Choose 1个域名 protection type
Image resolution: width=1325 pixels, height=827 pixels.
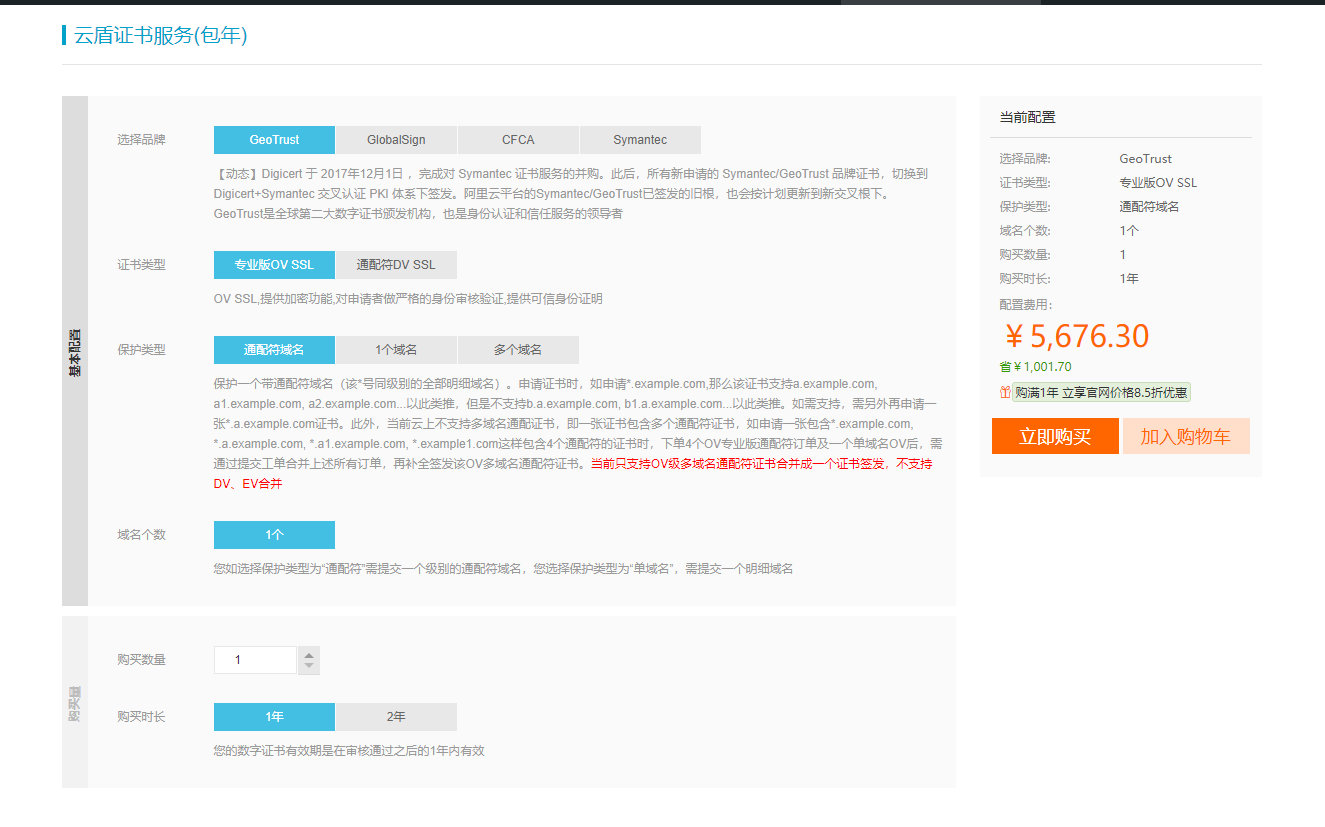(x=396, y=350)
